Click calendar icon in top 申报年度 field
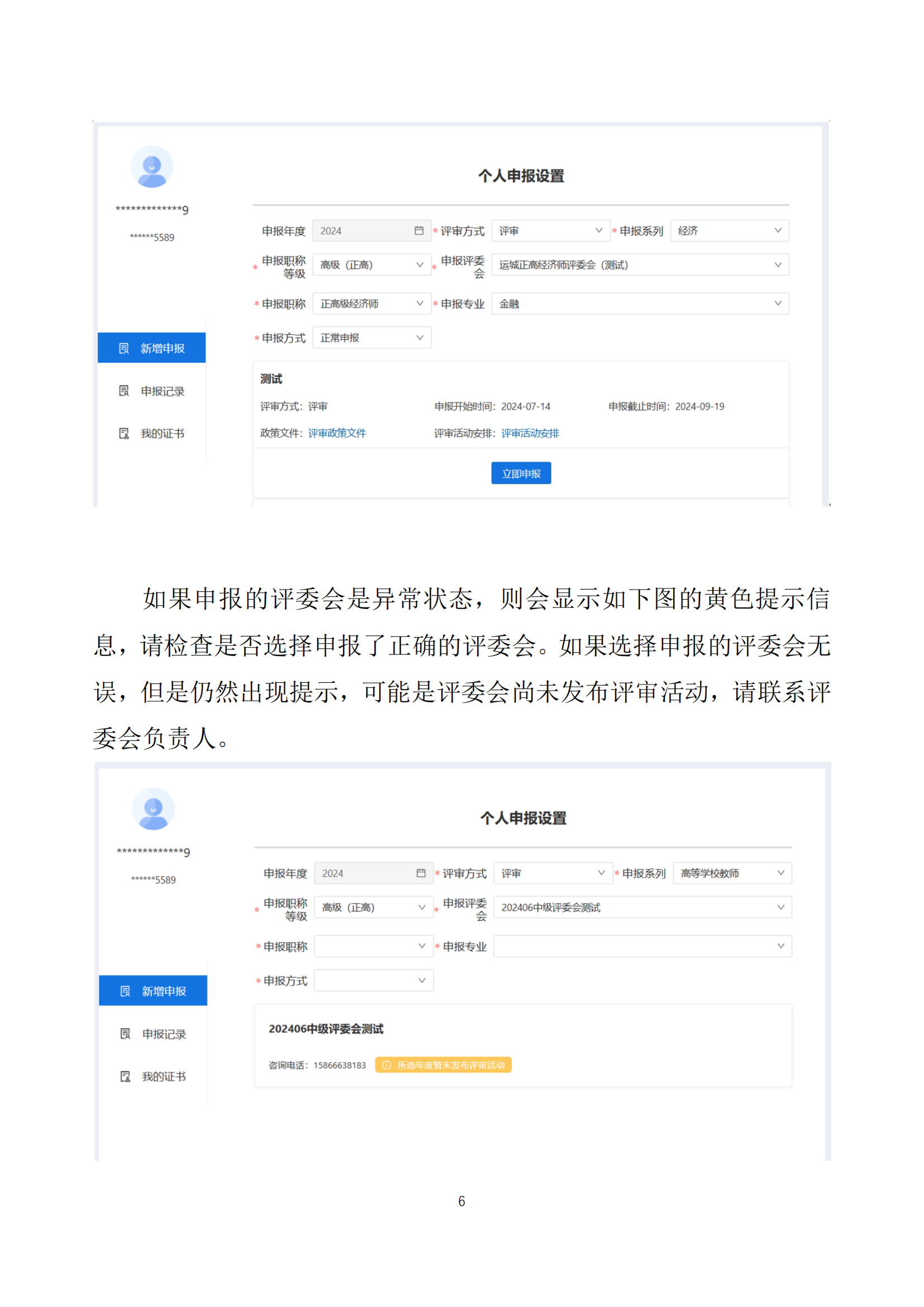924x1307 pixels. (420, 231)
